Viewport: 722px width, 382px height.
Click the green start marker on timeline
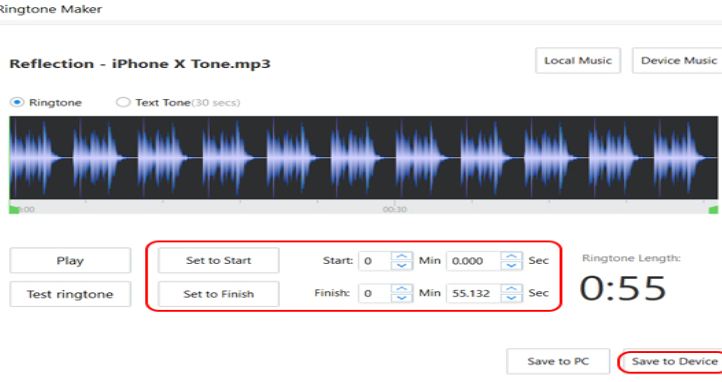14,210
